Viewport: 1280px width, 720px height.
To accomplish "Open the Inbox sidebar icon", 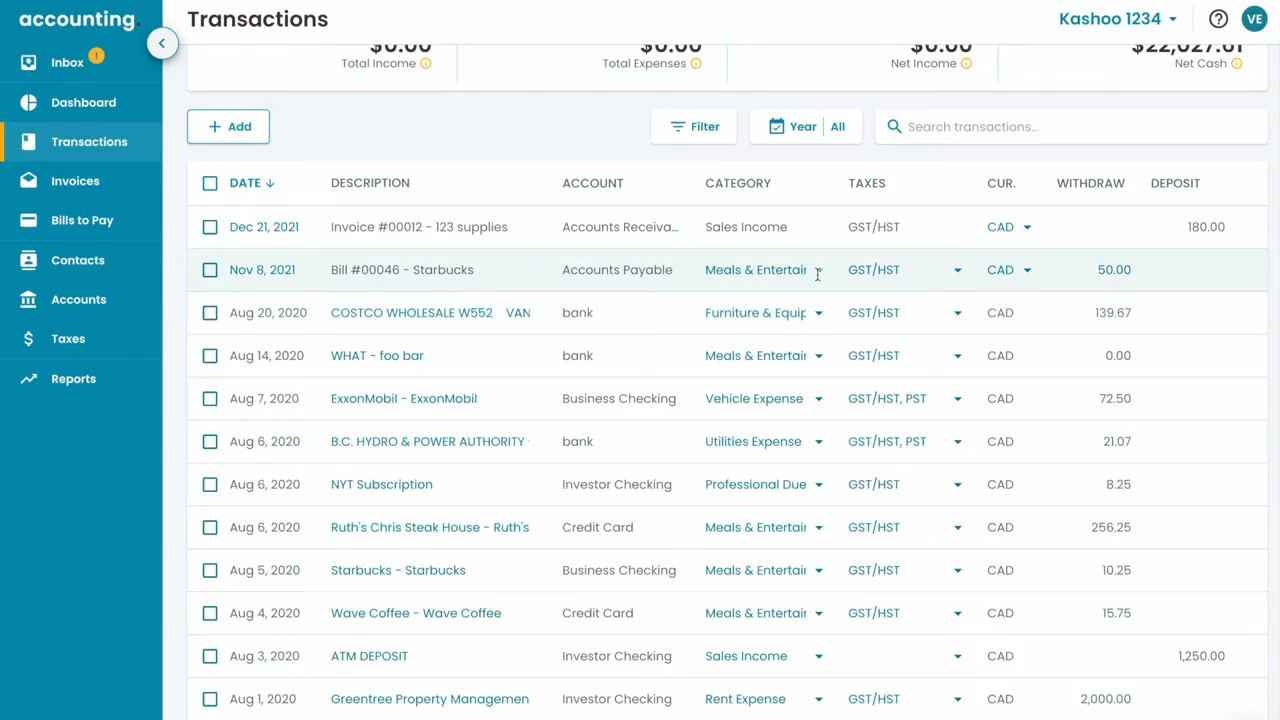I will coord(29,63).
